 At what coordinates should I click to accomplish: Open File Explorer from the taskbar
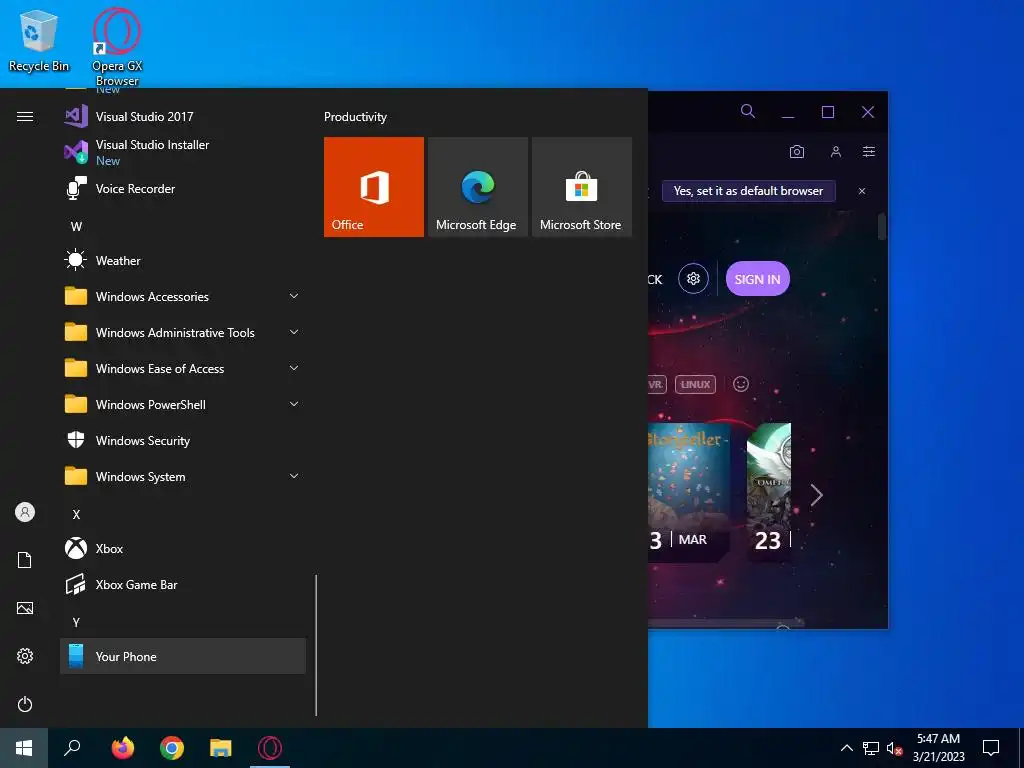click(x=221, y=748)
